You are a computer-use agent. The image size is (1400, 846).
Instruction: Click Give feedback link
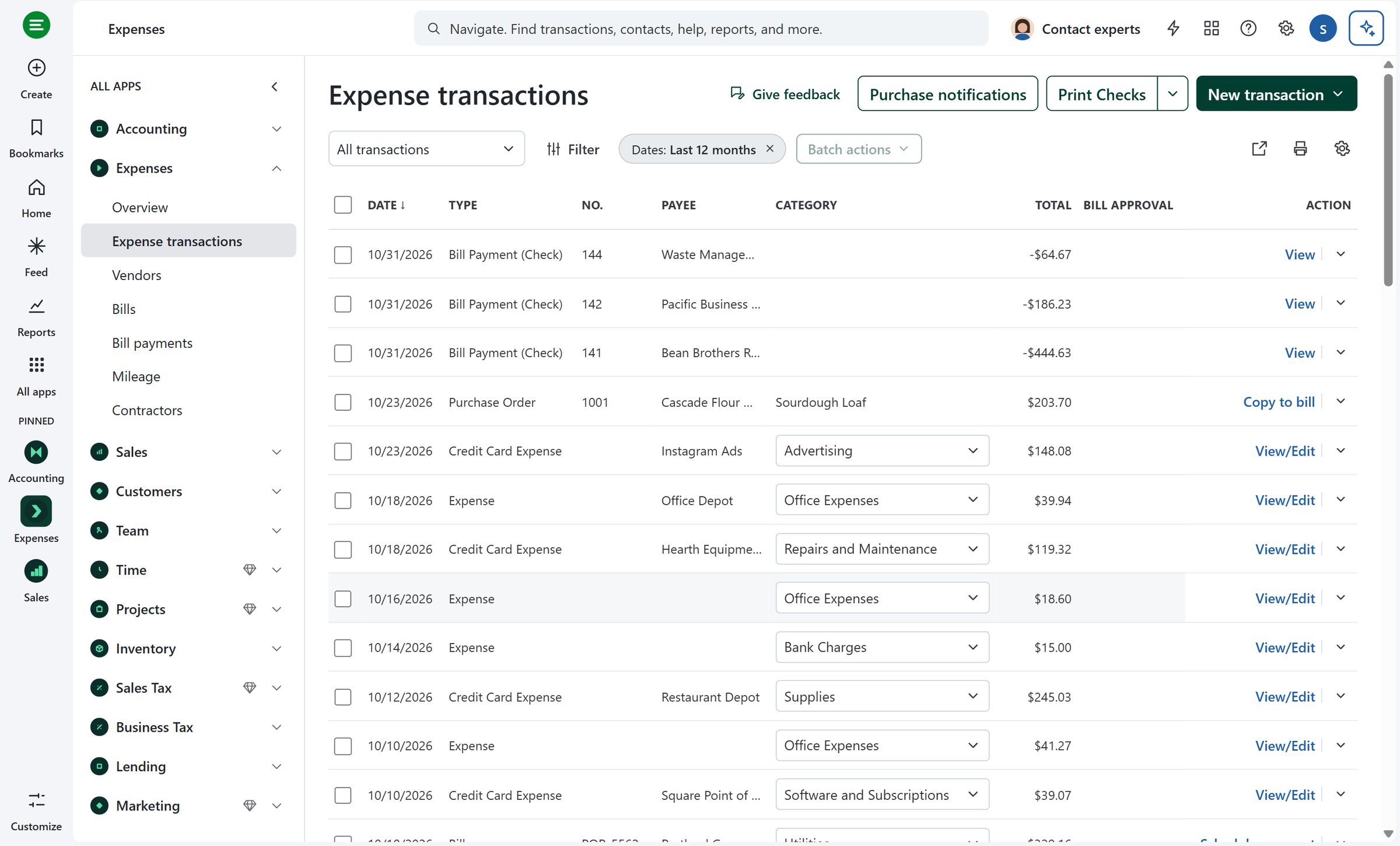pyautogui.click(x=785, y=94)
